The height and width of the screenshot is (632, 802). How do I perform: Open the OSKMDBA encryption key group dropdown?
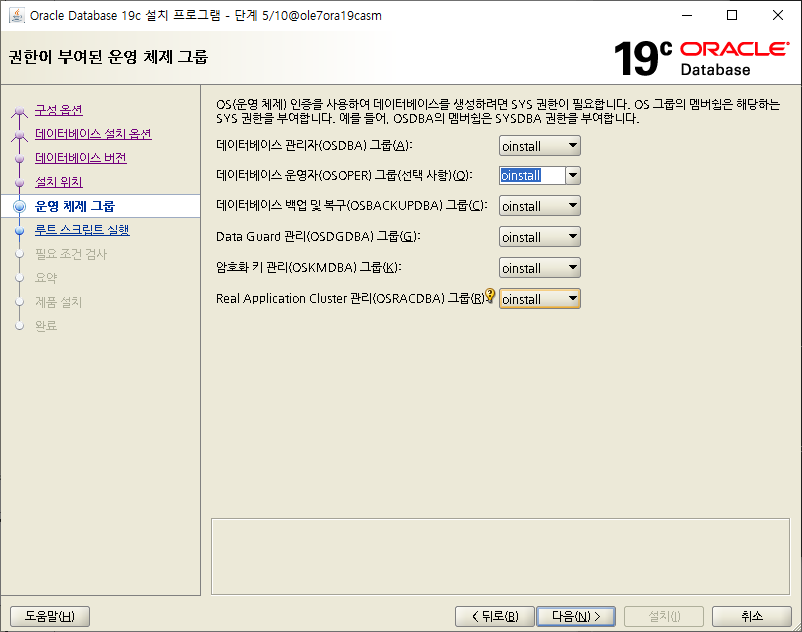tap(540, 268)
